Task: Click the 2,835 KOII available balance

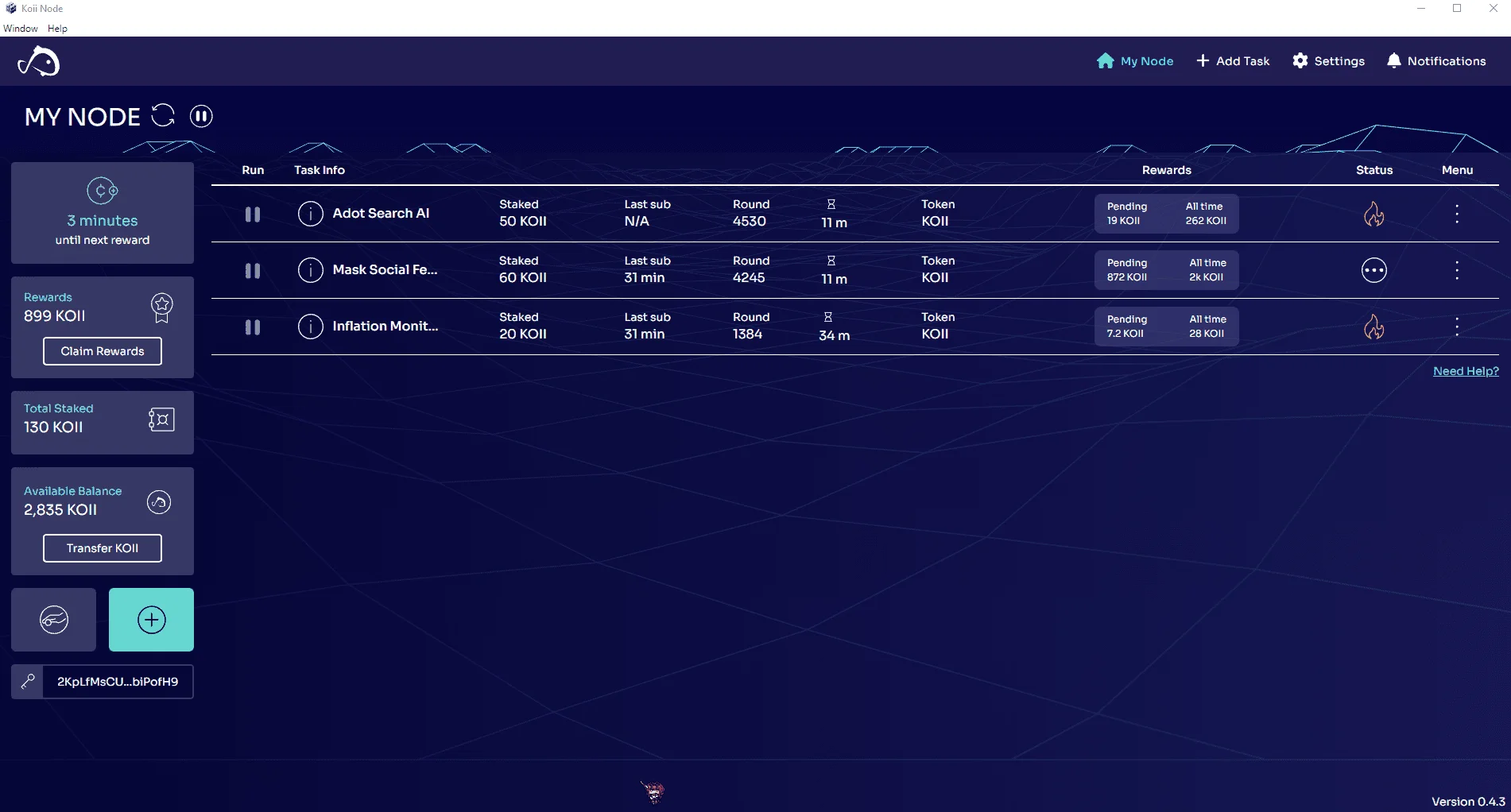Action: [x=60, y=510]
